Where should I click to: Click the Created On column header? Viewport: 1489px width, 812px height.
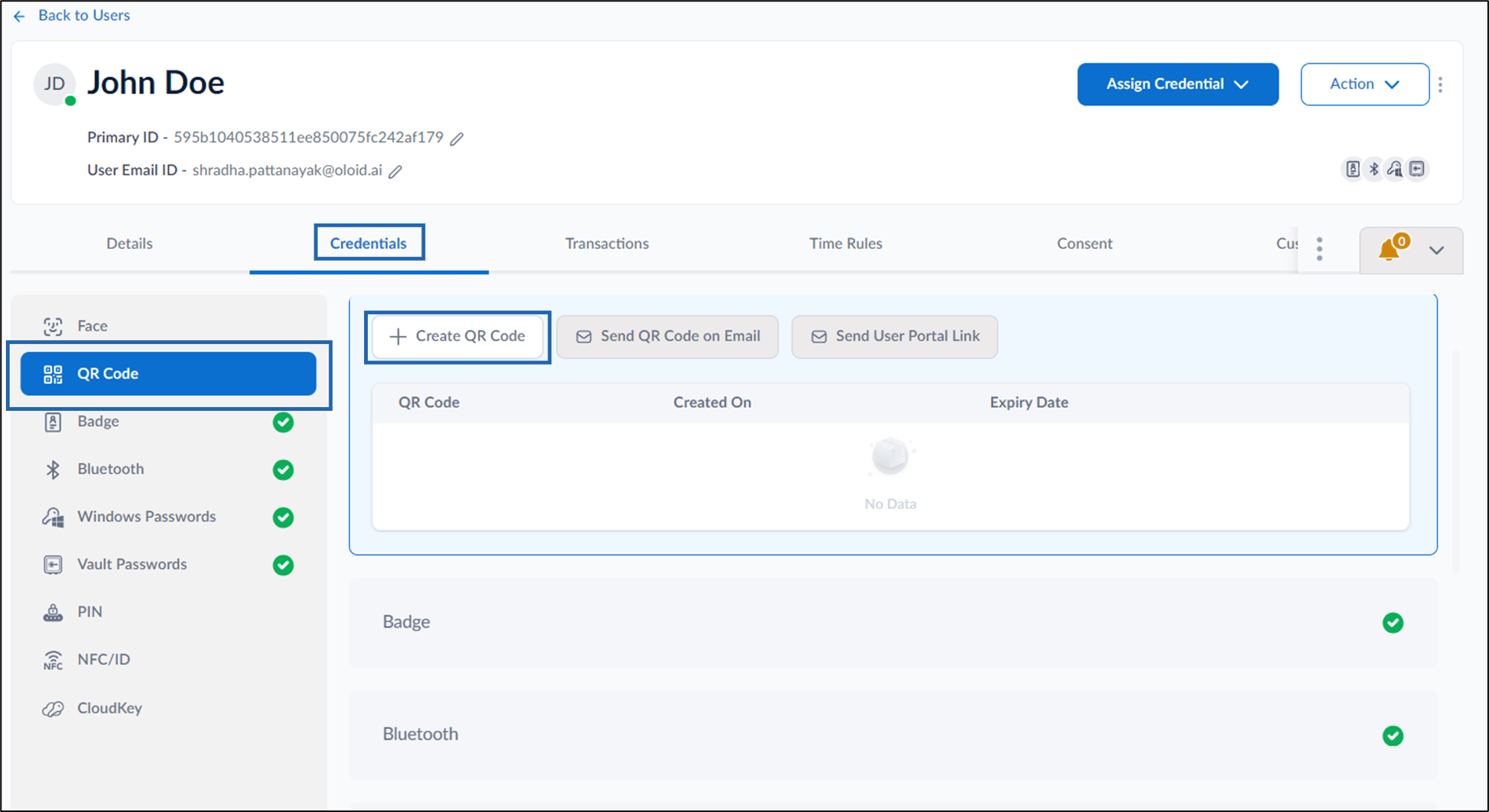(x=713, y=403)
